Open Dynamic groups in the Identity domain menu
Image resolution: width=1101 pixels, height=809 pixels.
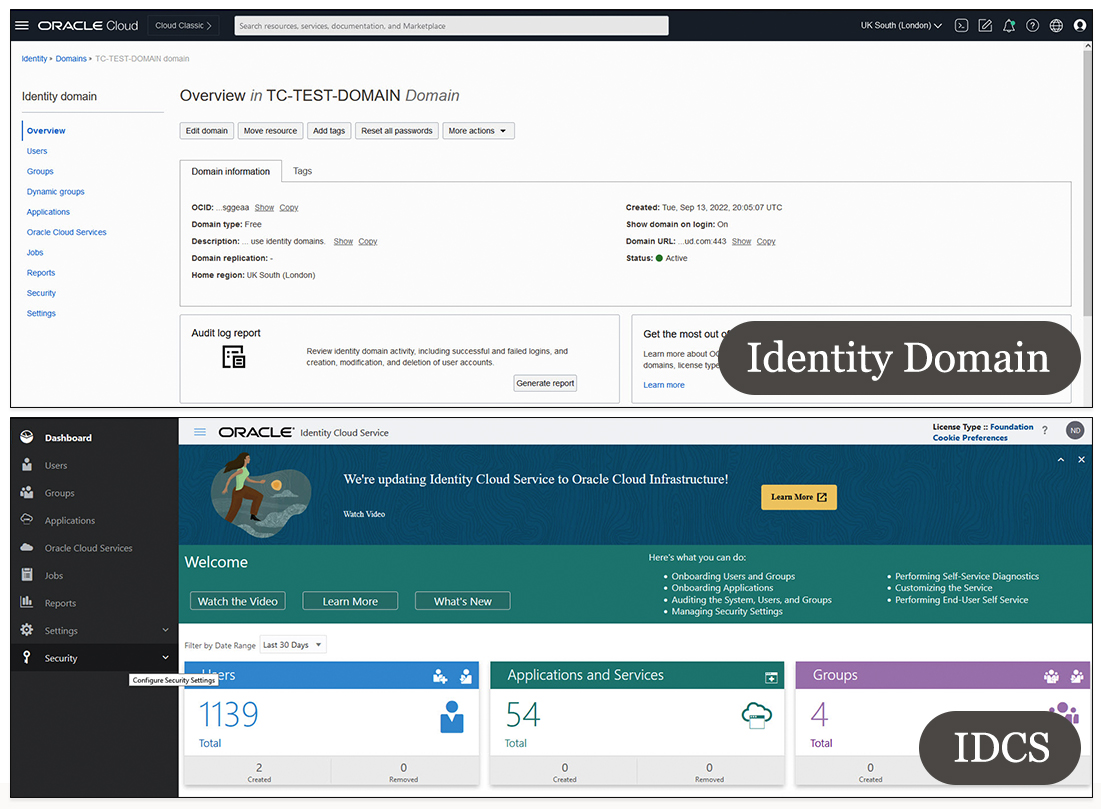click(55, 191)
